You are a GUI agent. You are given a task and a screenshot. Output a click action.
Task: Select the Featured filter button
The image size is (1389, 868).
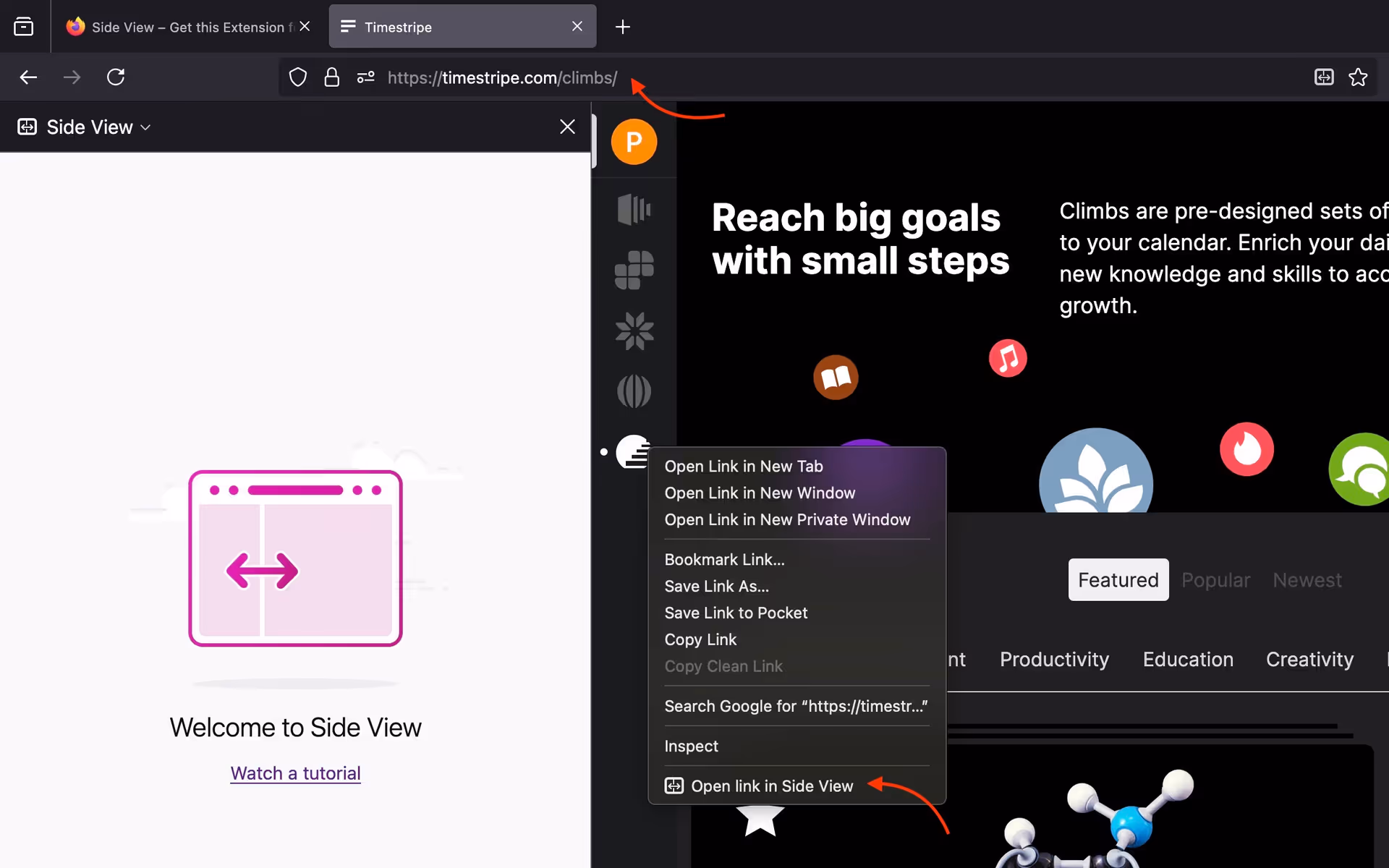pyautogui.click(x=1118, y=579)
